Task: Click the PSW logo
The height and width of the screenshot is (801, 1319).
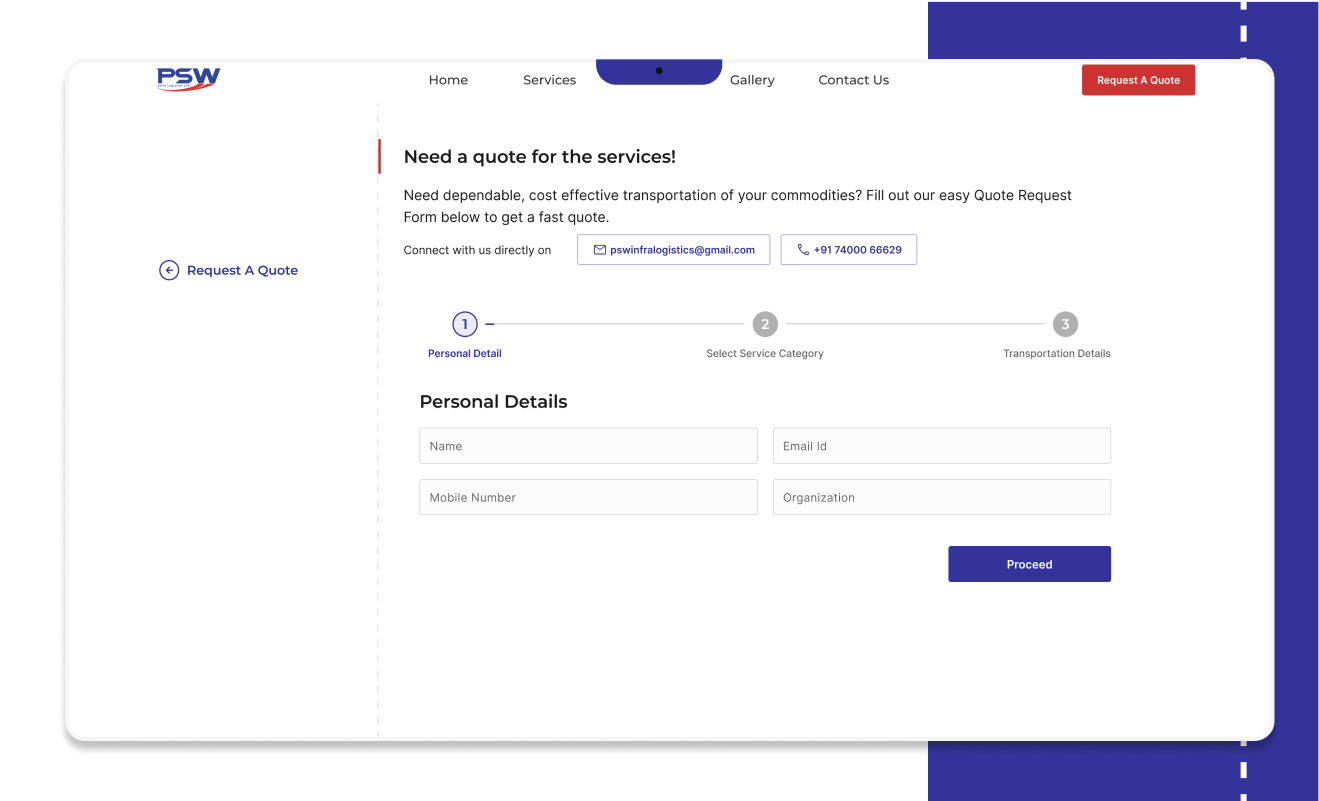Action: [188, 79]
